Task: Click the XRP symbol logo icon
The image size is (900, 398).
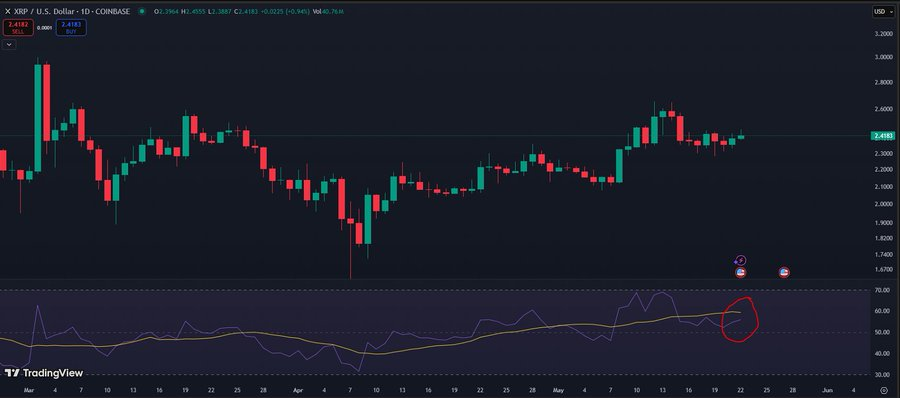Action: point(7,11)
